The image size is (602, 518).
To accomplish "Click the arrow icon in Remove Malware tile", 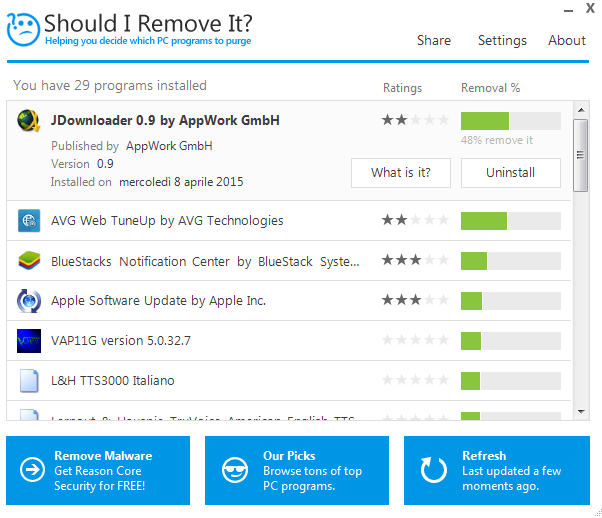I will click(x=32, y=469).
